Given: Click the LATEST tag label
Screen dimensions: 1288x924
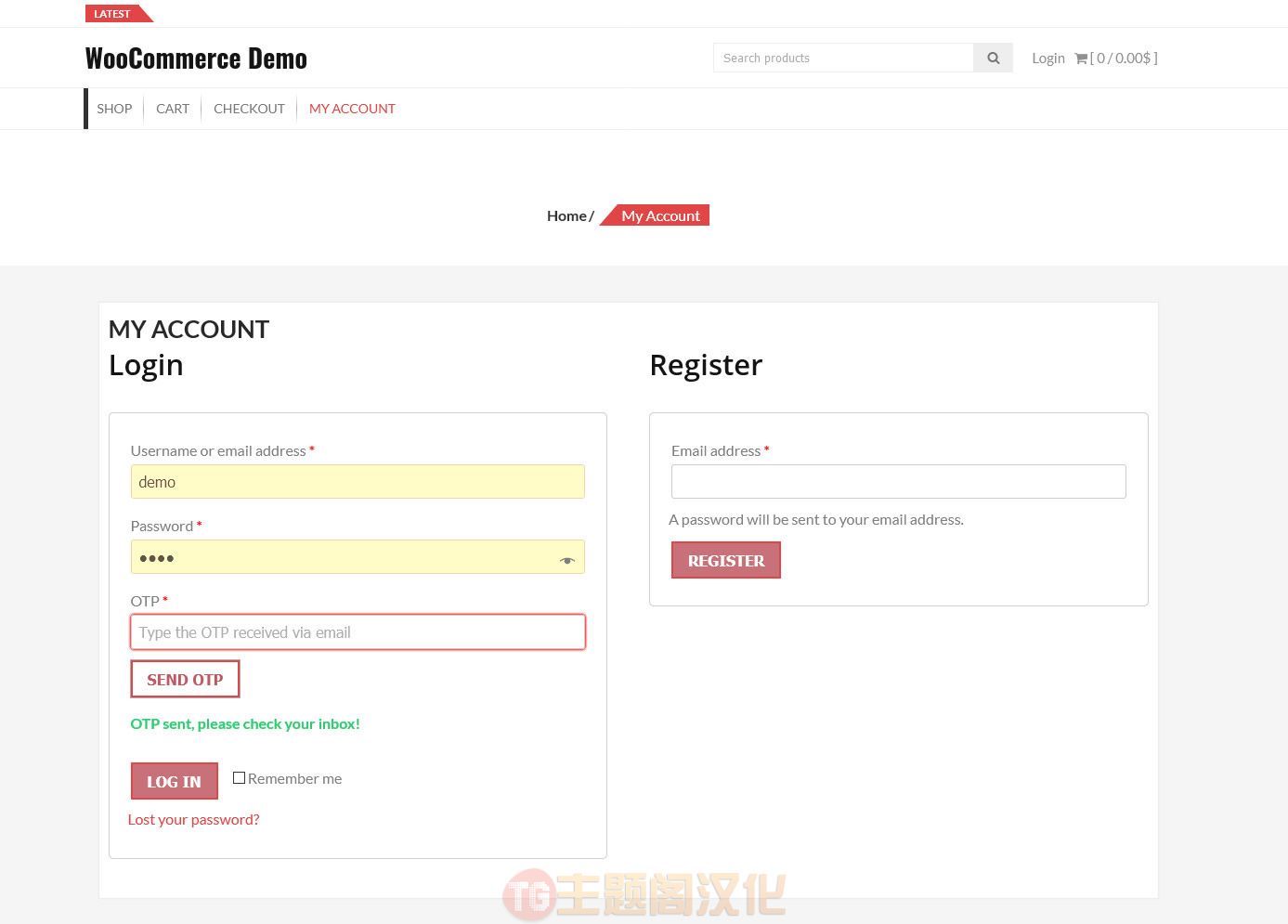Looking at the screenshot, I should (x=112, y=14).
